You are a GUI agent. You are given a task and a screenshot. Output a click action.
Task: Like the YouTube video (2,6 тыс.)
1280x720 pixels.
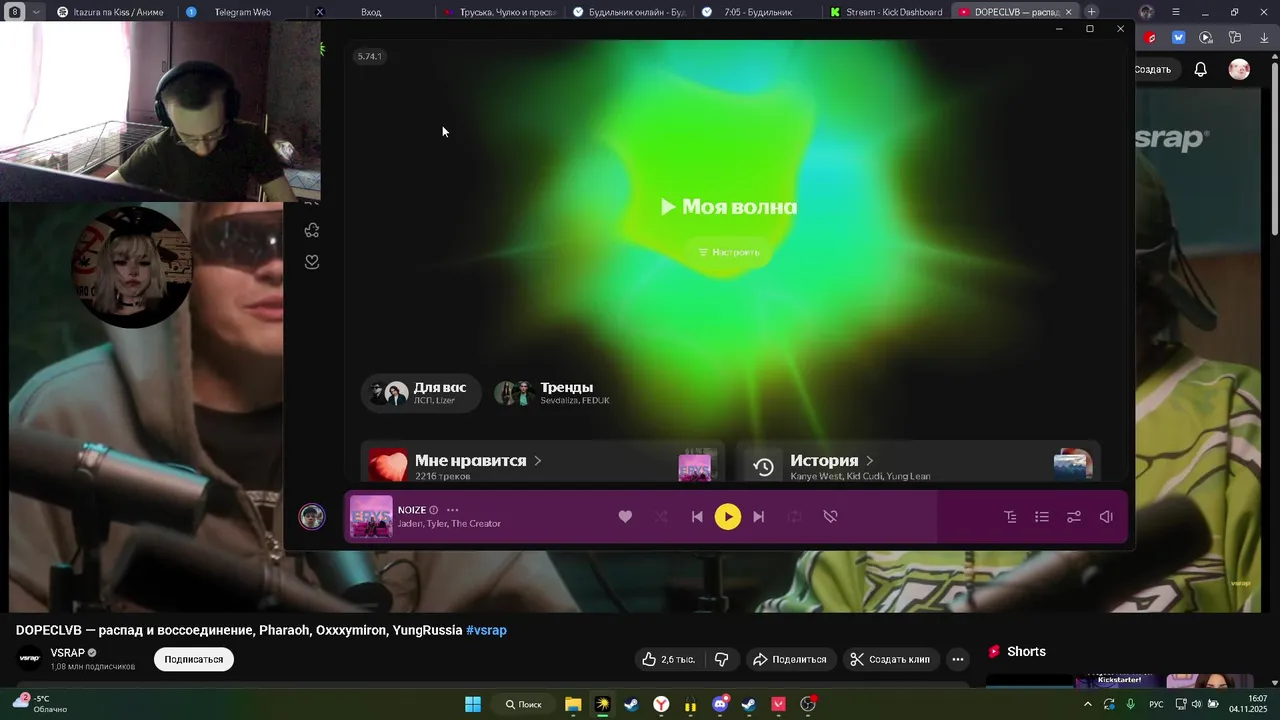[x=668, y=659]
